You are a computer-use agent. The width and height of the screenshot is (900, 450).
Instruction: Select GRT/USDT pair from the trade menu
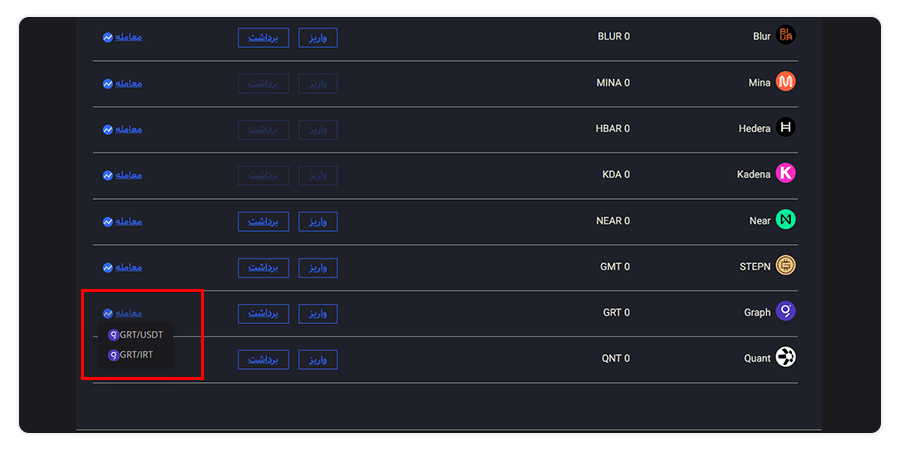[135, 335]
